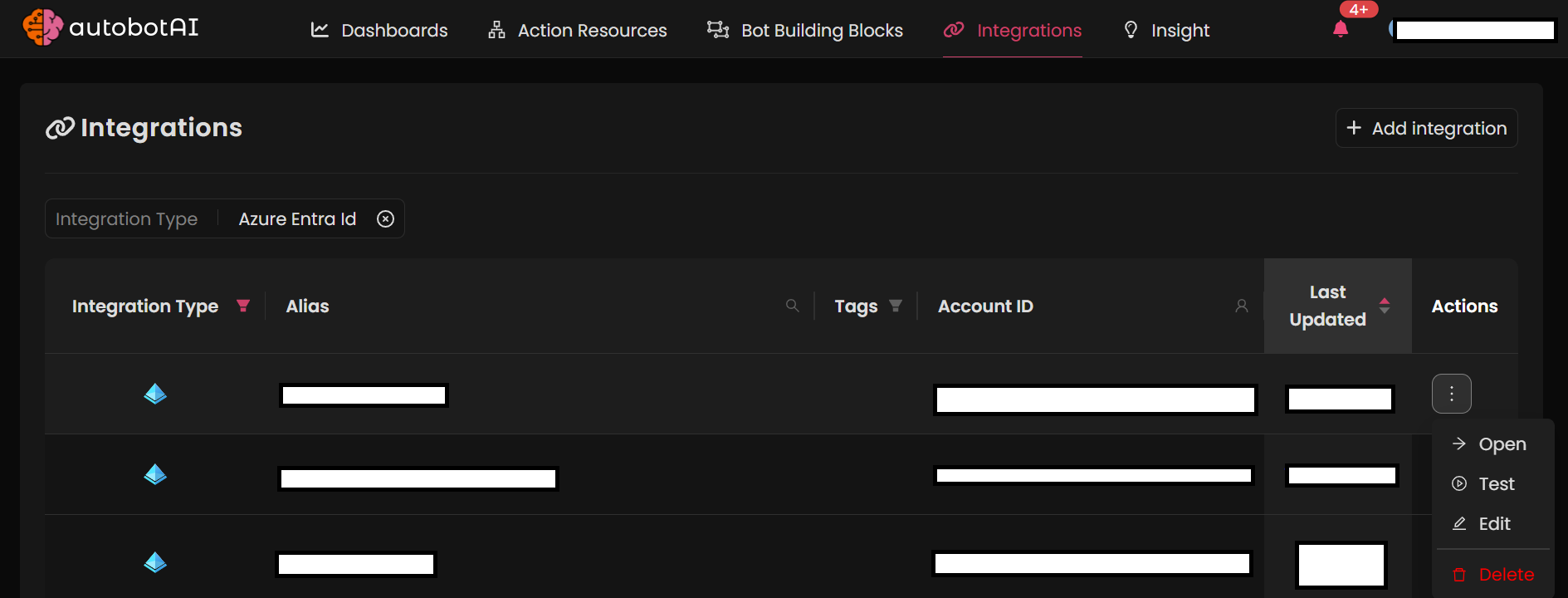Choose Test from the actions menu
Screen dimensions: 1568x598
click(x=1492, y=483)
